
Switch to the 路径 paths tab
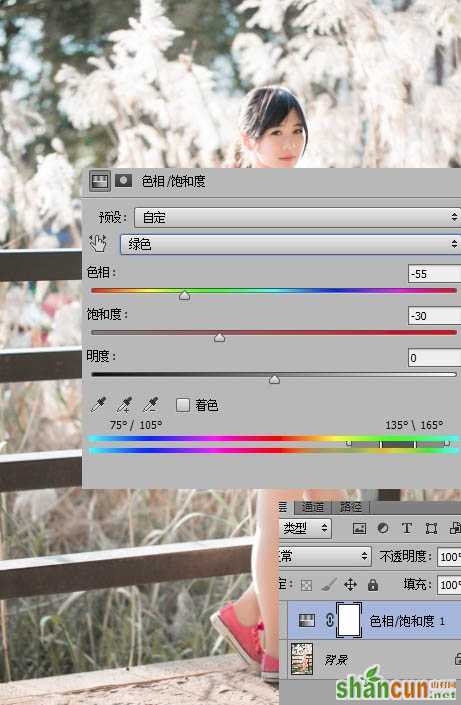[x=350, y=507]
